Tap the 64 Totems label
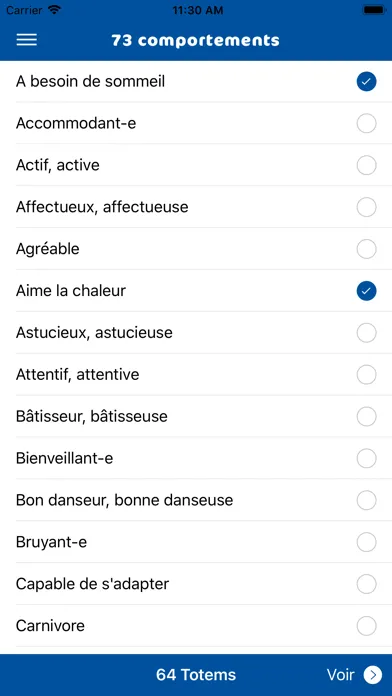This screenshot has height=696, width=392. (x=196, y=675)
